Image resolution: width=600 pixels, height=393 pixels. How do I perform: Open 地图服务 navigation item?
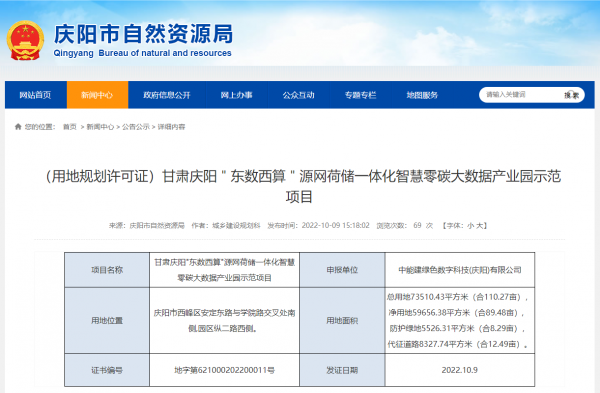tap(422, 95)
